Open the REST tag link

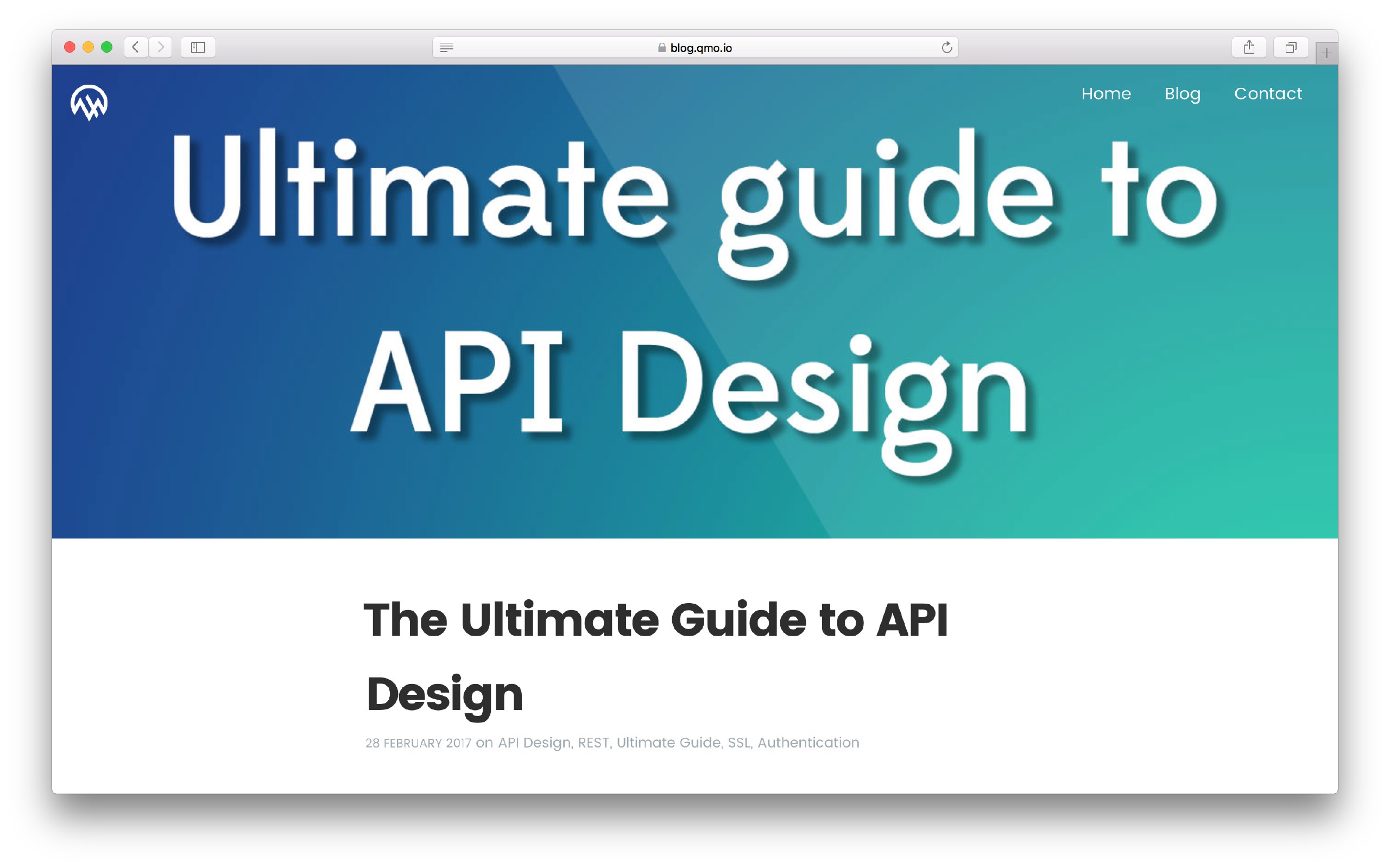[x=593, y=743]
